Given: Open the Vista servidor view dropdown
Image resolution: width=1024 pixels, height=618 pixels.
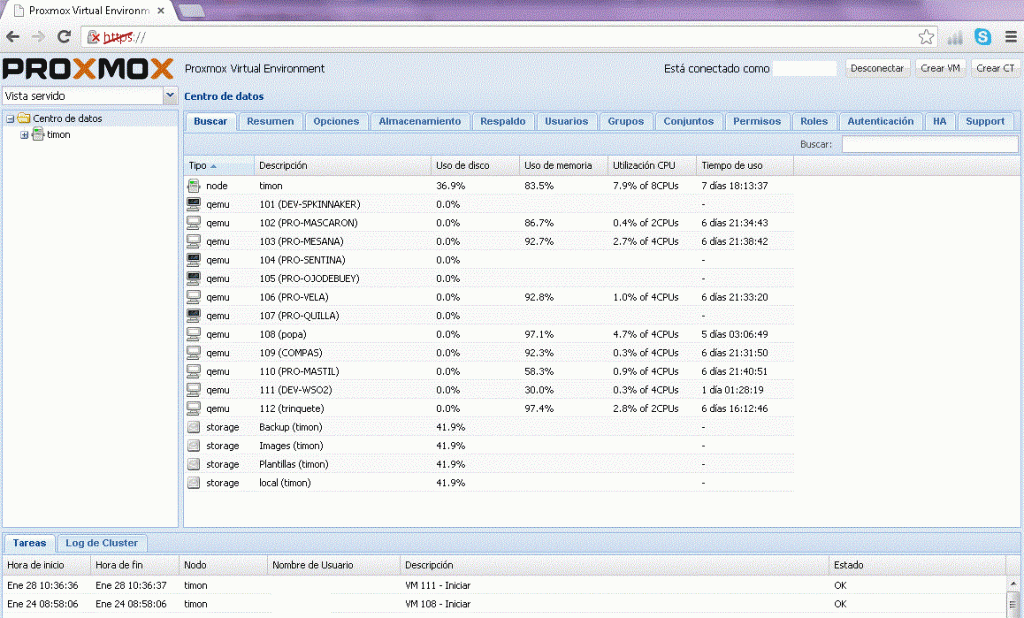Looking at the screenshot, I should pyautogui.click(x=170, y=96).
